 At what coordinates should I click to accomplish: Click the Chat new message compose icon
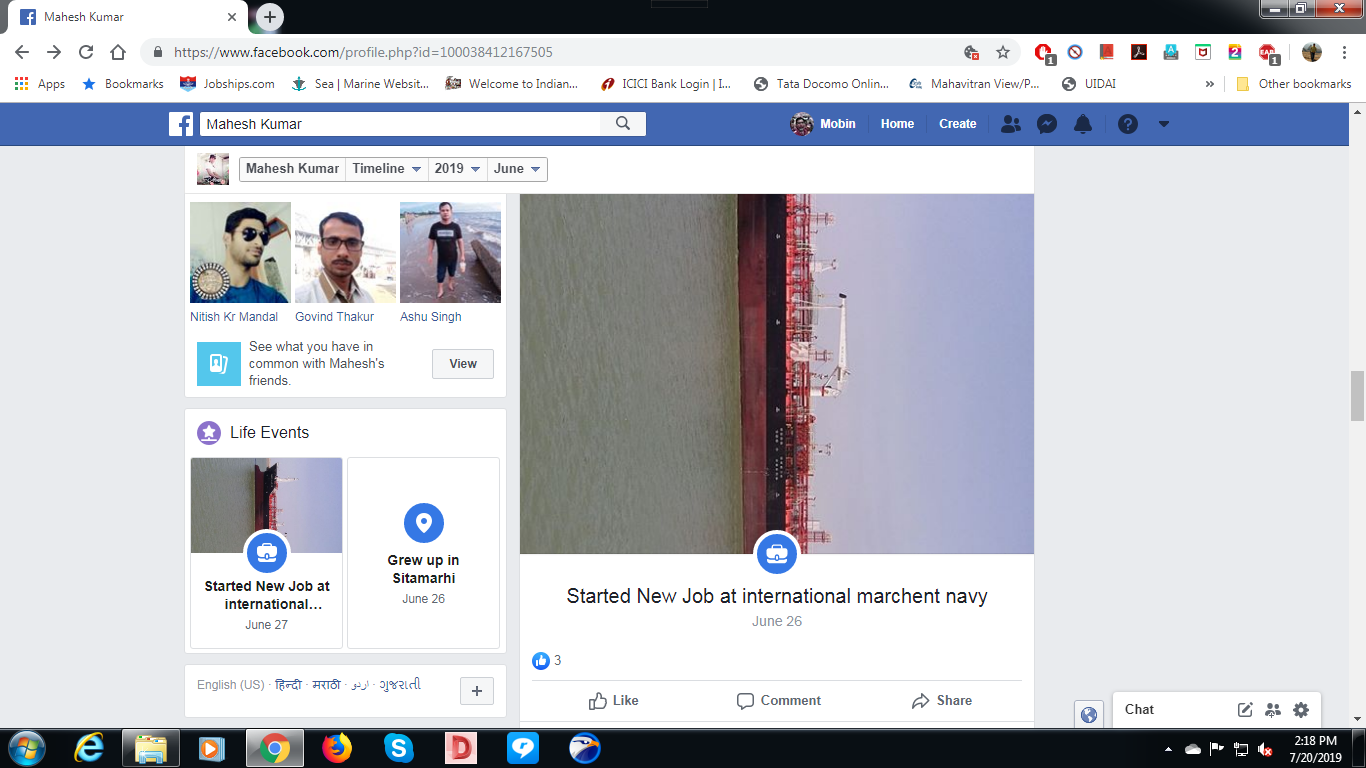1245,710
